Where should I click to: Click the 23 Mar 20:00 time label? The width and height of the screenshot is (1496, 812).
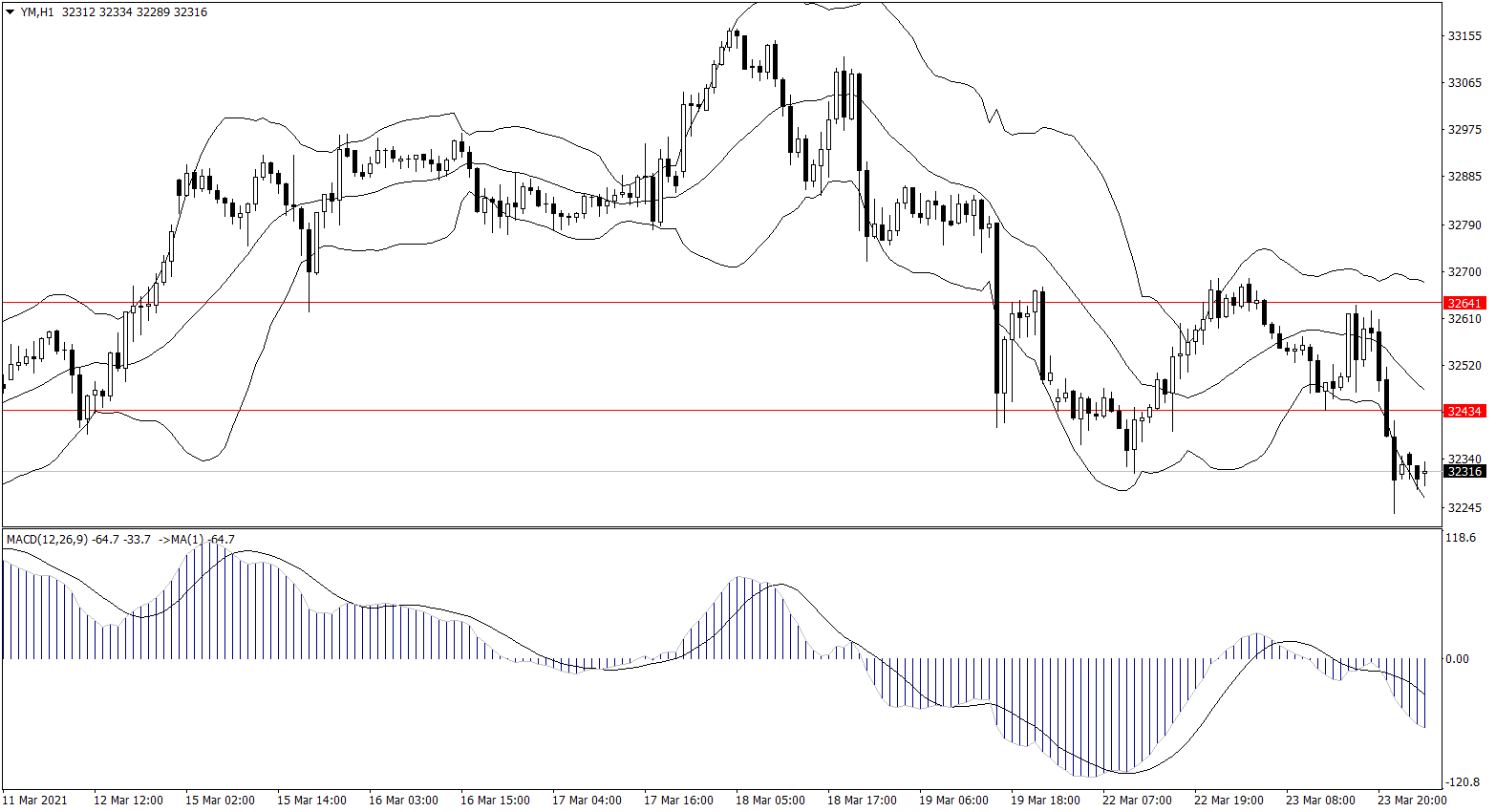click(1412, 800)
